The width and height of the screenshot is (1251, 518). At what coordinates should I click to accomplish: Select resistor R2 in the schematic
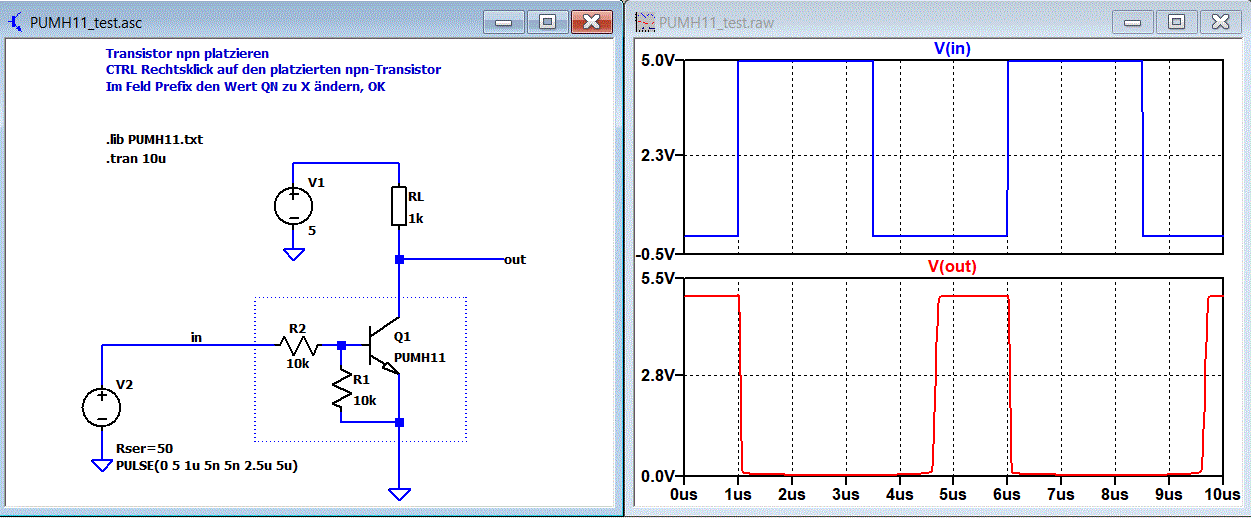(298, 345)
